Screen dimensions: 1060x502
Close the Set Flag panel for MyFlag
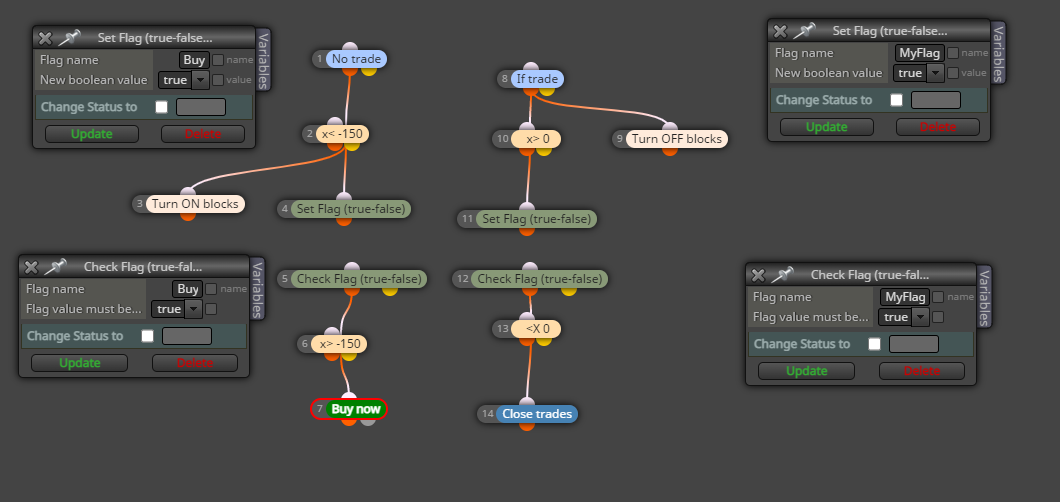[x=779, y=31]
